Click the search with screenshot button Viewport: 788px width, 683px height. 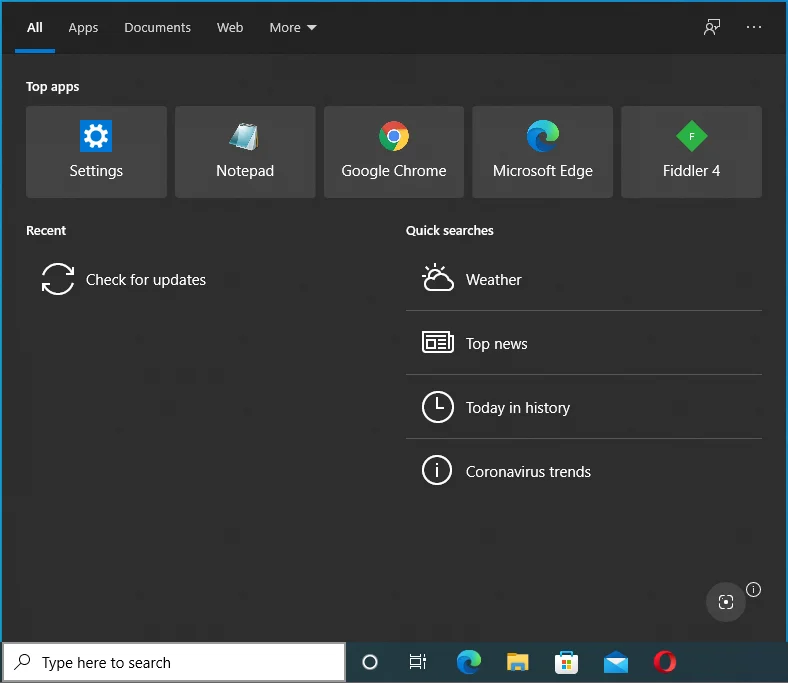(x=726, y=602)
